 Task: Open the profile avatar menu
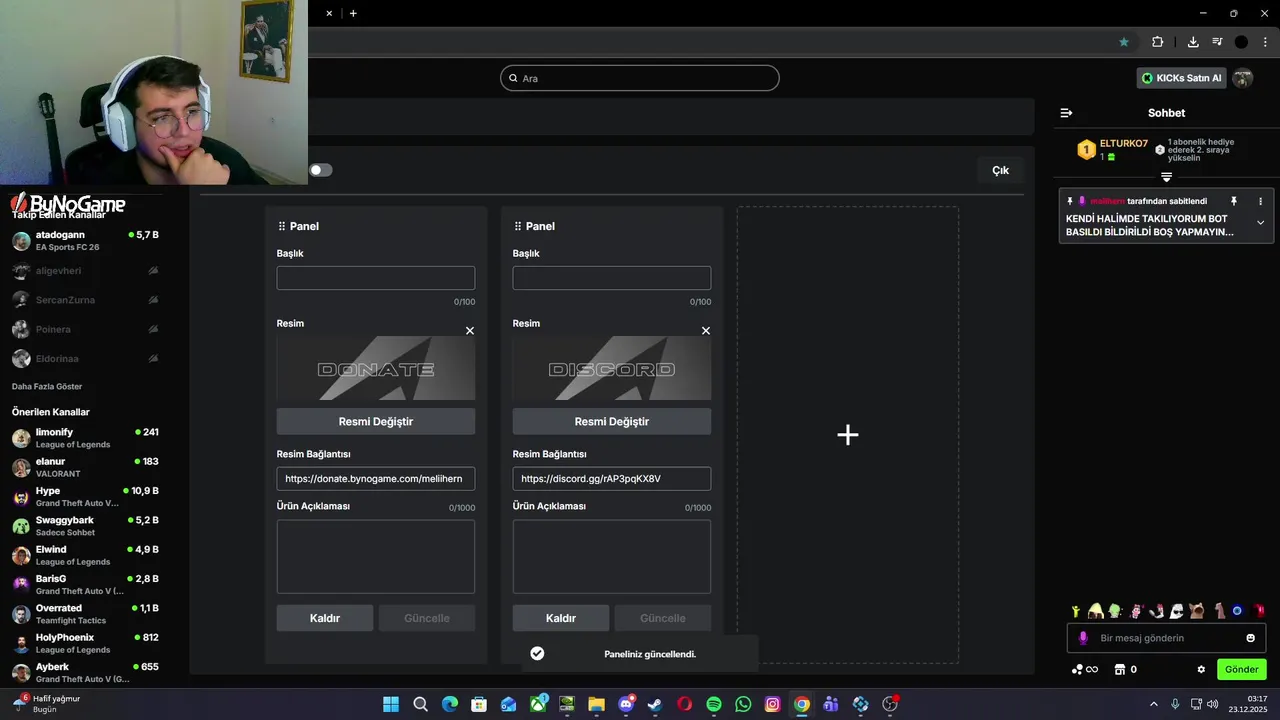click(1243, 78)
